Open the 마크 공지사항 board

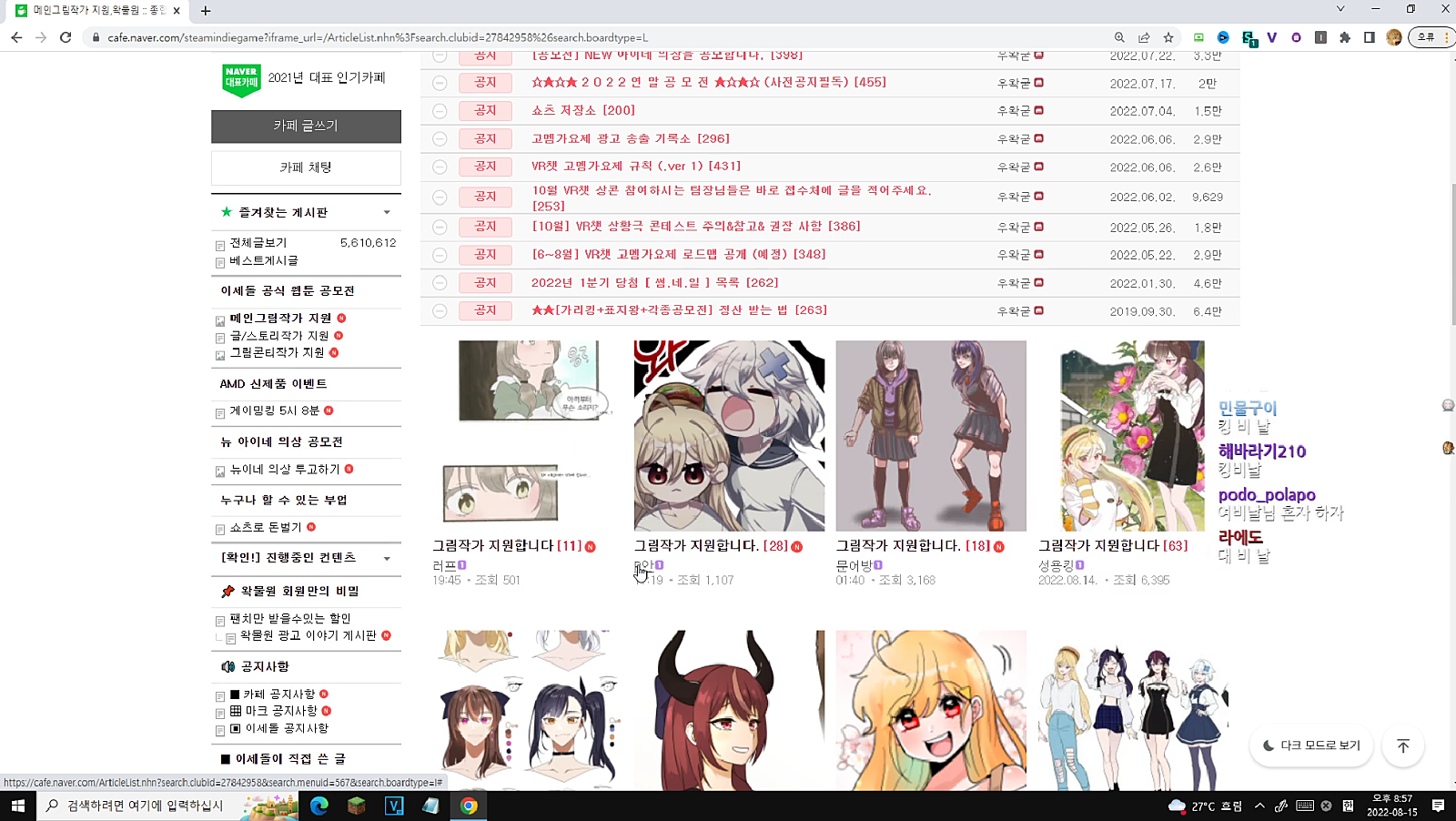pyautogui.click(x=274, y=711)
